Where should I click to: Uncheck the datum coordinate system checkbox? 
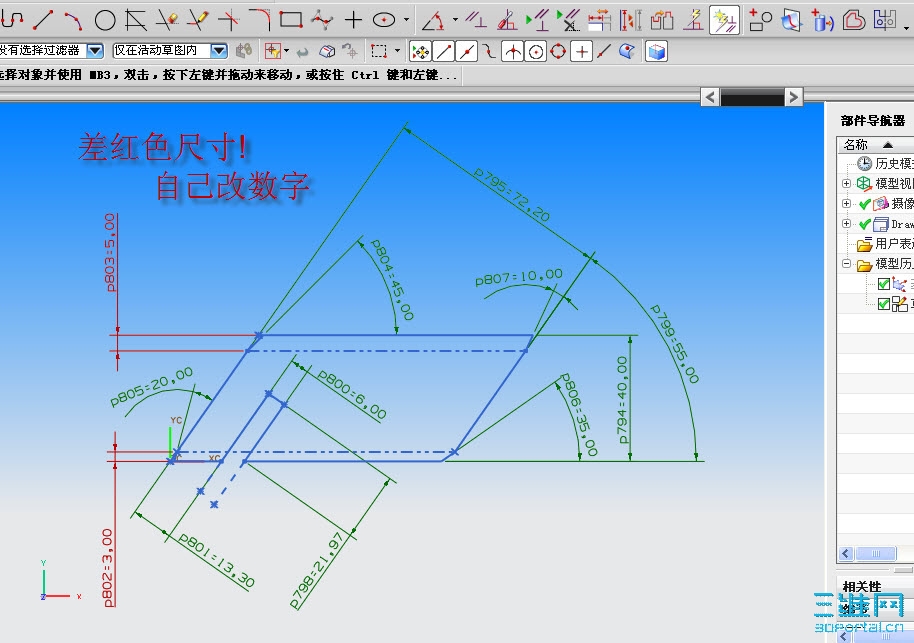point(884,284)
